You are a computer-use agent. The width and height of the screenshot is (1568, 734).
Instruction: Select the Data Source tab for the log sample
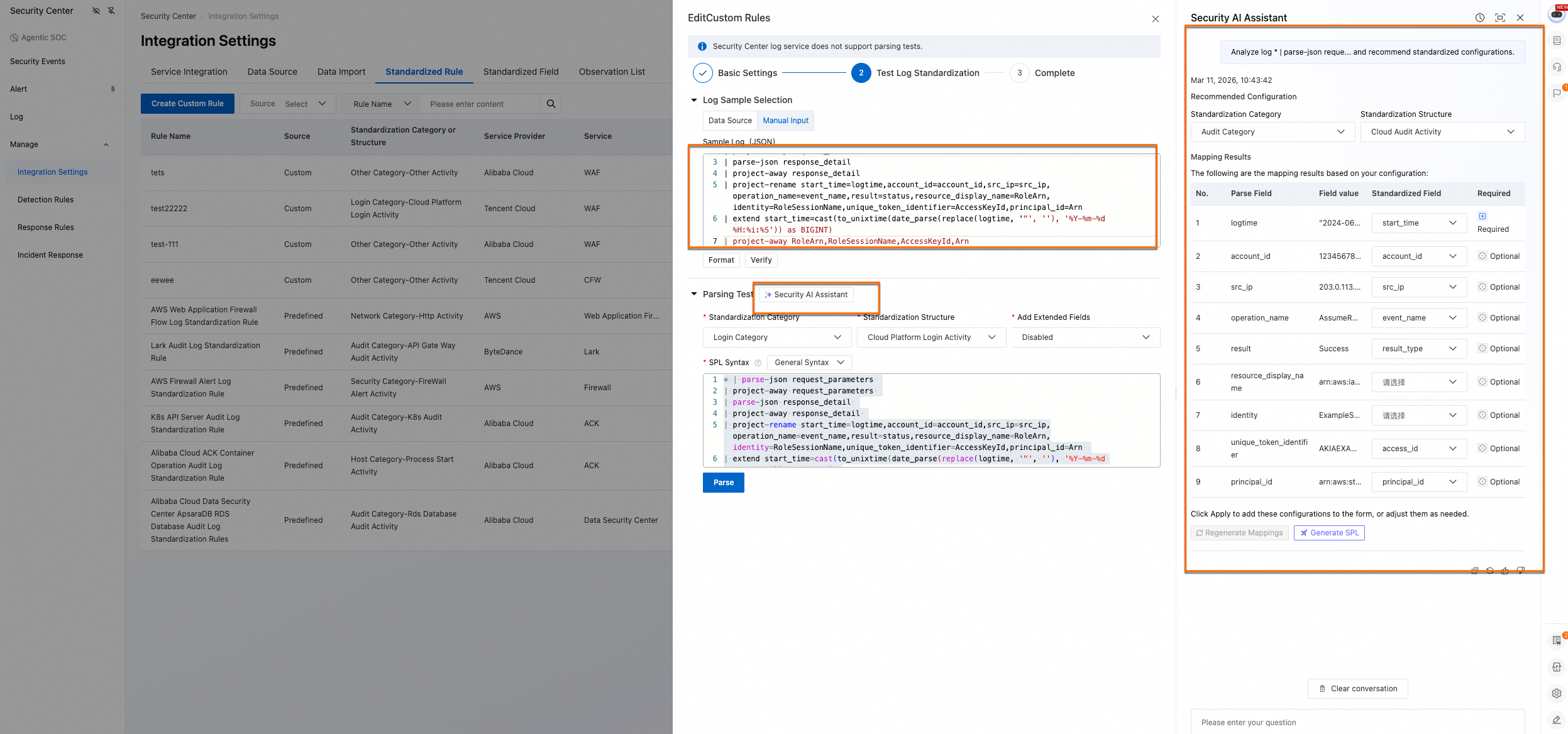pos(729,121)
